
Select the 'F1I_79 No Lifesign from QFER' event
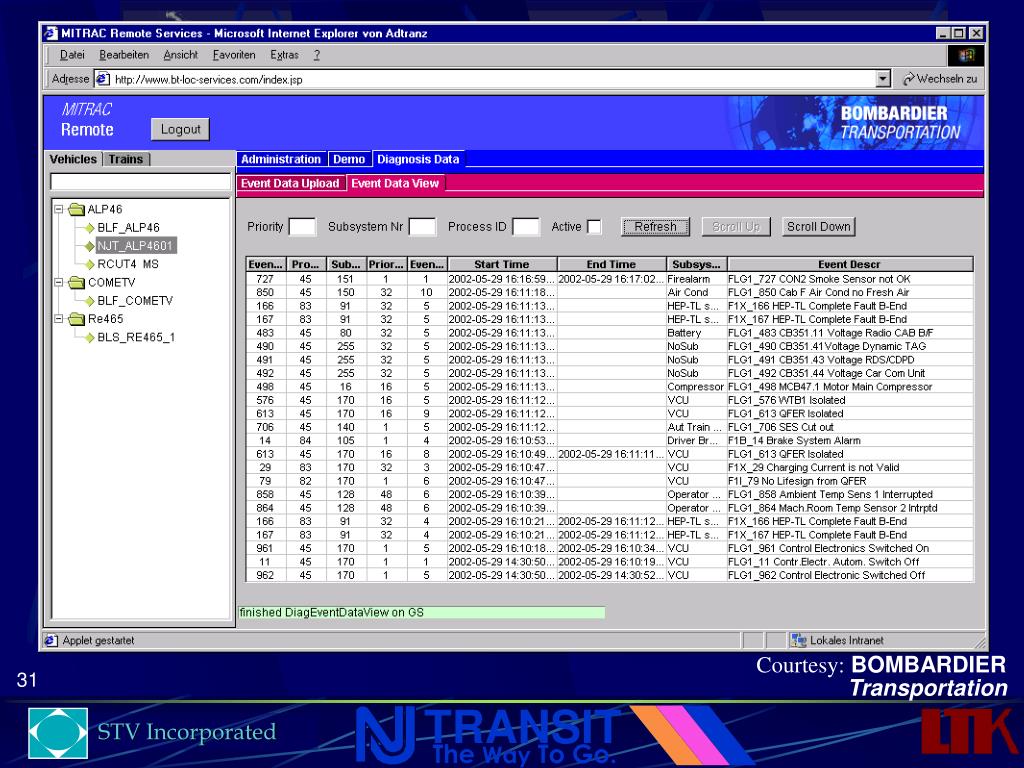tap(609, 481)
